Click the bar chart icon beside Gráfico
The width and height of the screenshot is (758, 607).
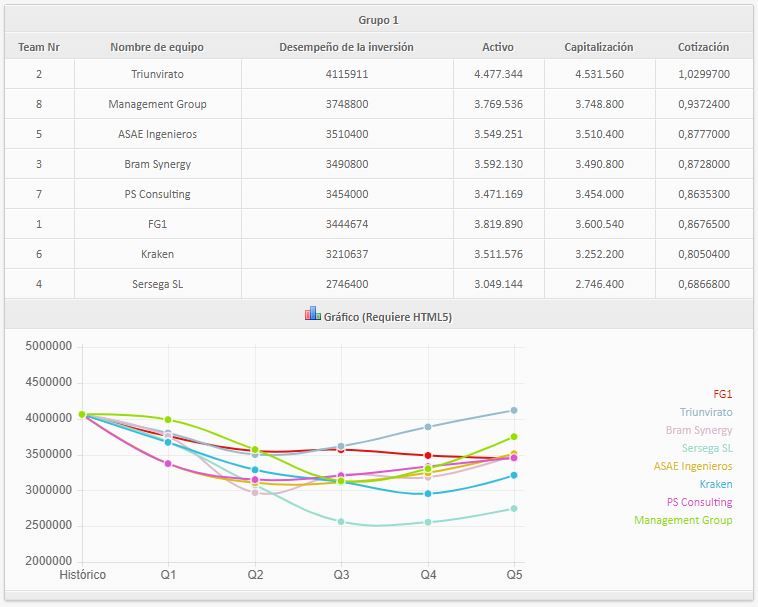(312, 314)
